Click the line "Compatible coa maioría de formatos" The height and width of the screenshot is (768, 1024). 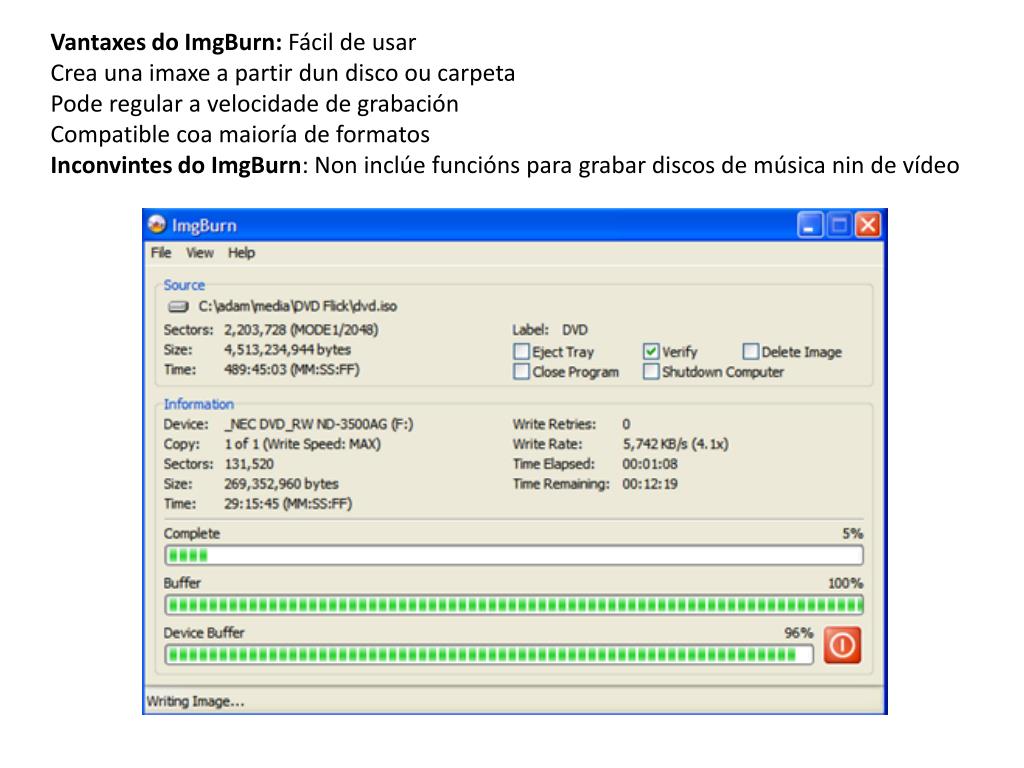(240, 135)
